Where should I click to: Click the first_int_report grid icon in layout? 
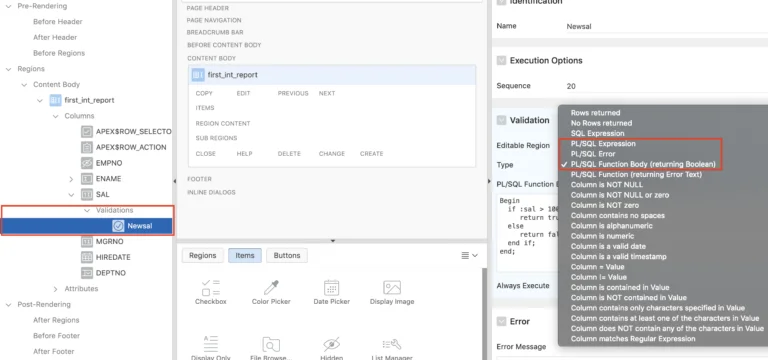click(x=198, y=75)
